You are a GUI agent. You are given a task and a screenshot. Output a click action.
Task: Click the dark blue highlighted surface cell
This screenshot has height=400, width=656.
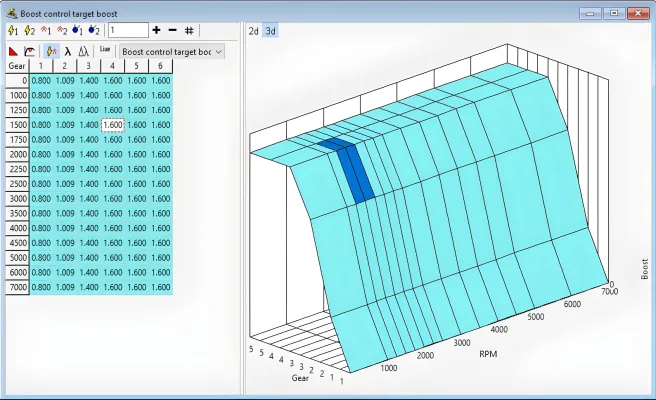point(356,172)
